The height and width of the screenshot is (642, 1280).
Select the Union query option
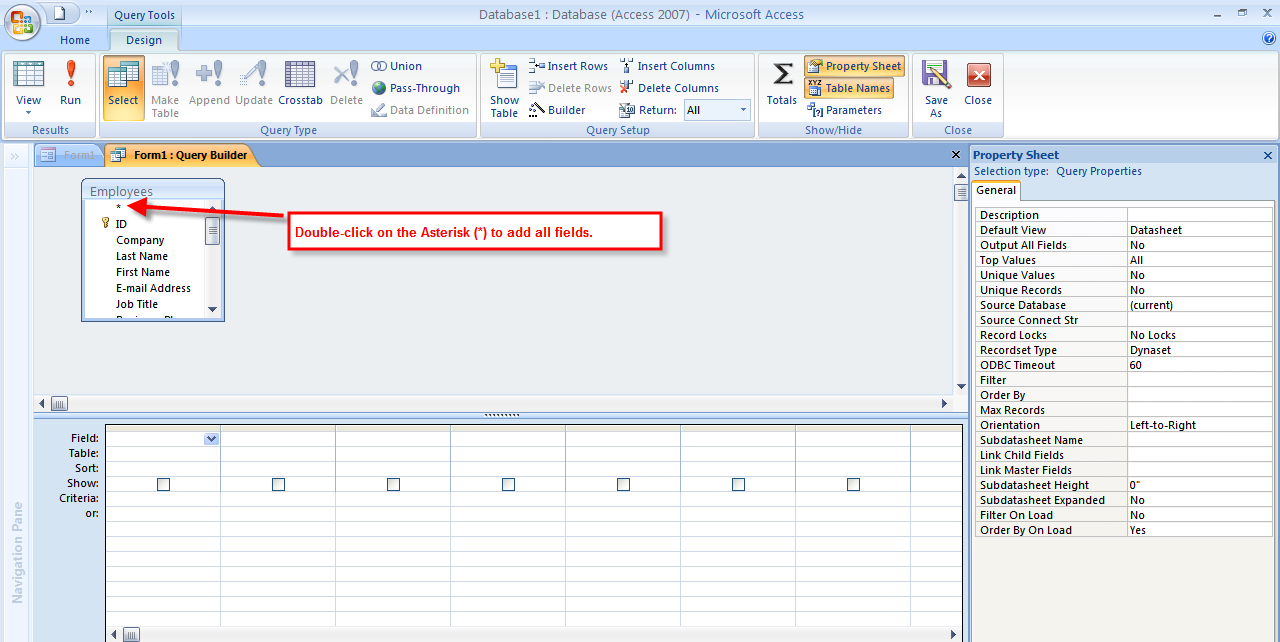397,66
